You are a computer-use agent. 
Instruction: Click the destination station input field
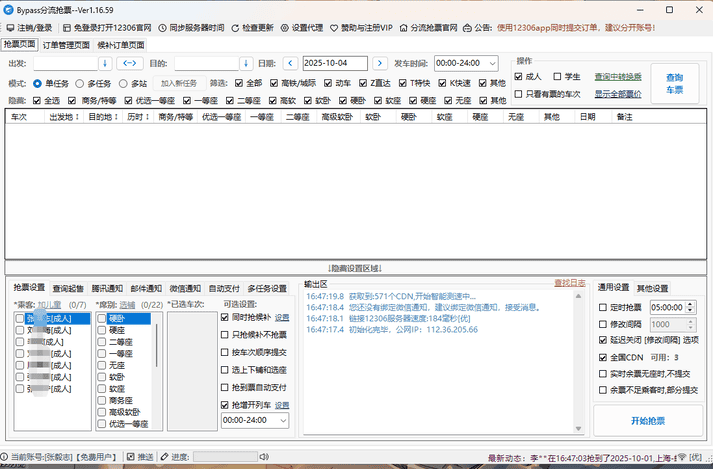coord(206,63)
